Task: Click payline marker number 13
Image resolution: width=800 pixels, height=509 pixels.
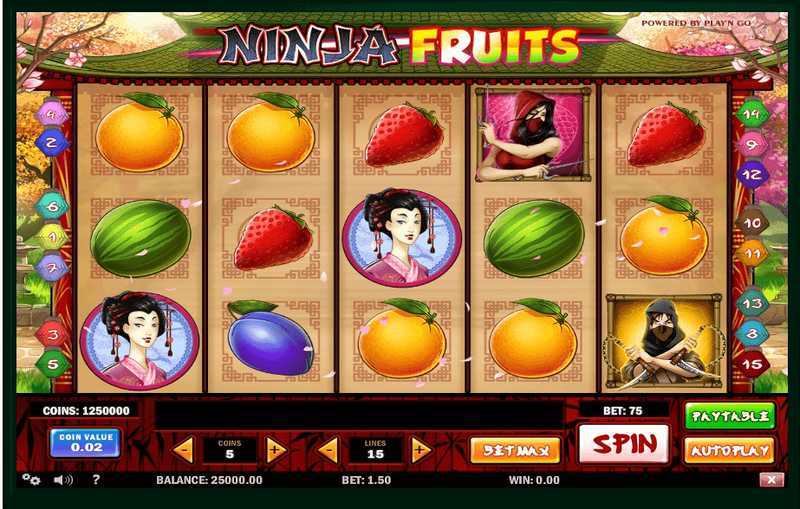Action: pyautogui.click(x=752, y=304)
